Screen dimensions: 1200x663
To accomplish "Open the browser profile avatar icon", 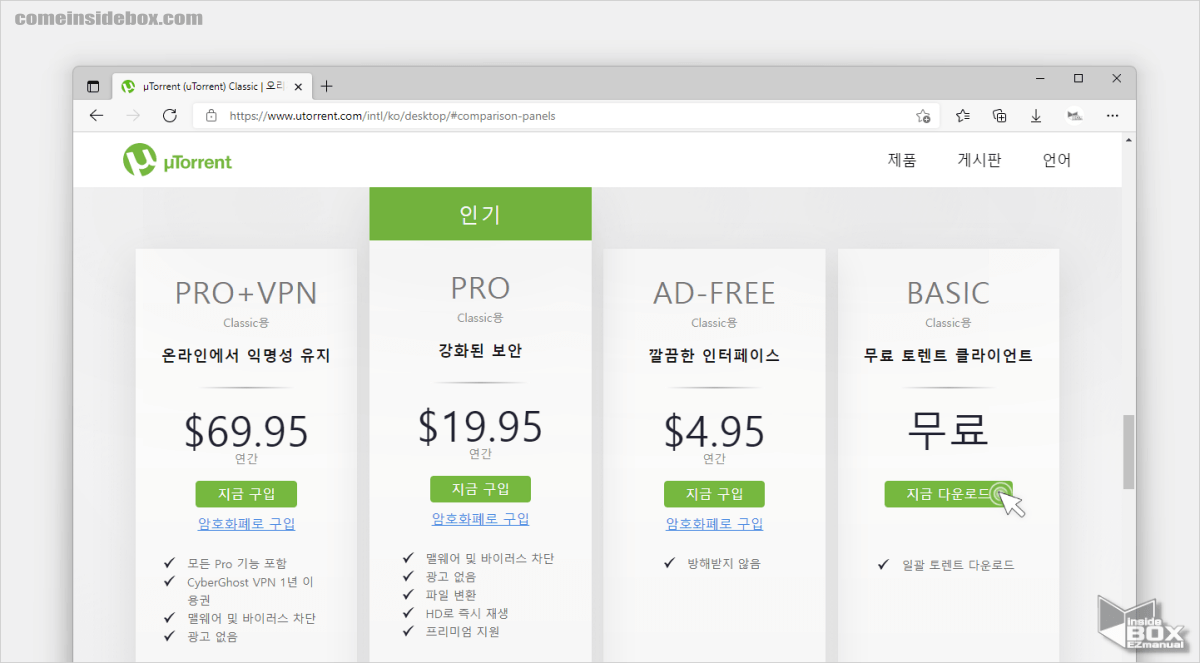I will 1075,116.
